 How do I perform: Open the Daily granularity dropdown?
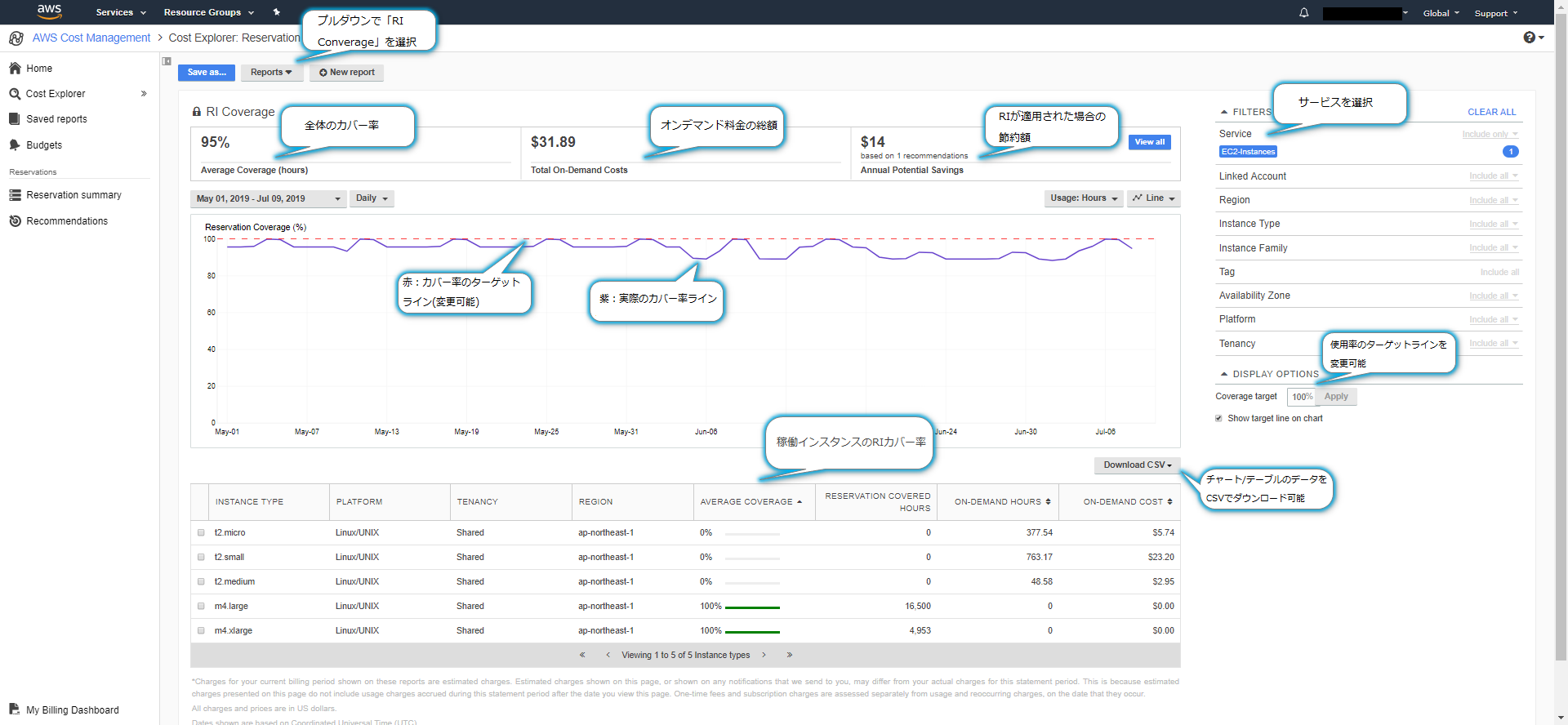(372, 198)
